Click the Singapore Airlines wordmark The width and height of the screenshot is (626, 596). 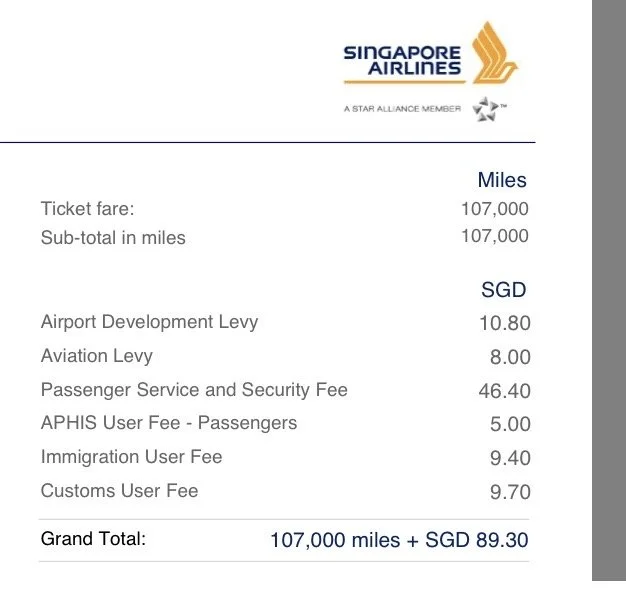(x=402, y=61)
